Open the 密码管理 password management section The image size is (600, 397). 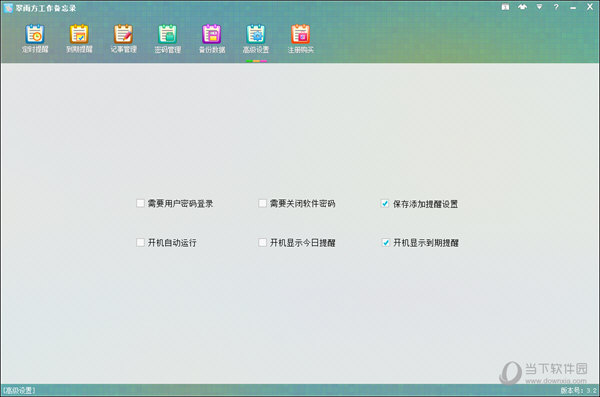(168, 39)
